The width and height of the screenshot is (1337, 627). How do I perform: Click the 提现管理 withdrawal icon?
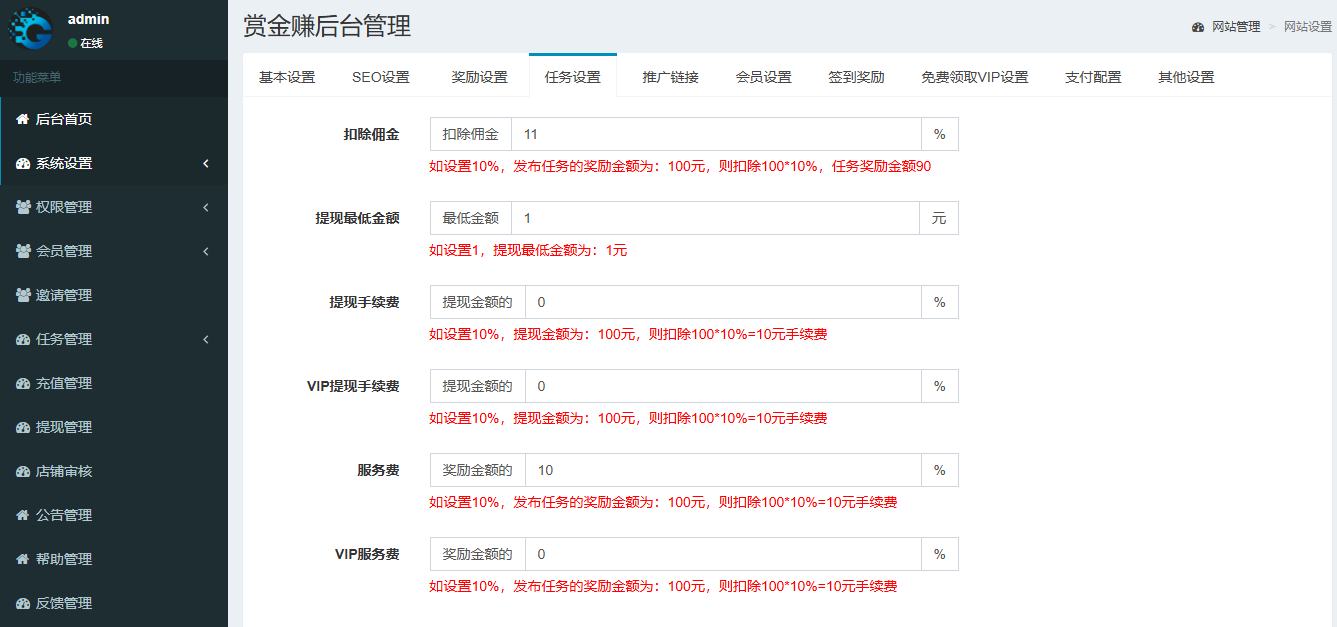point(21,426)
